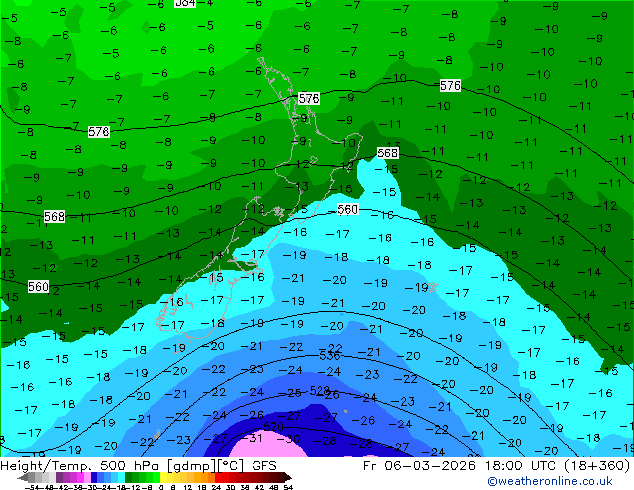Click the 560 label at the left edge
Viewport: 634px width, 490px height.
[x=38, y=287]
